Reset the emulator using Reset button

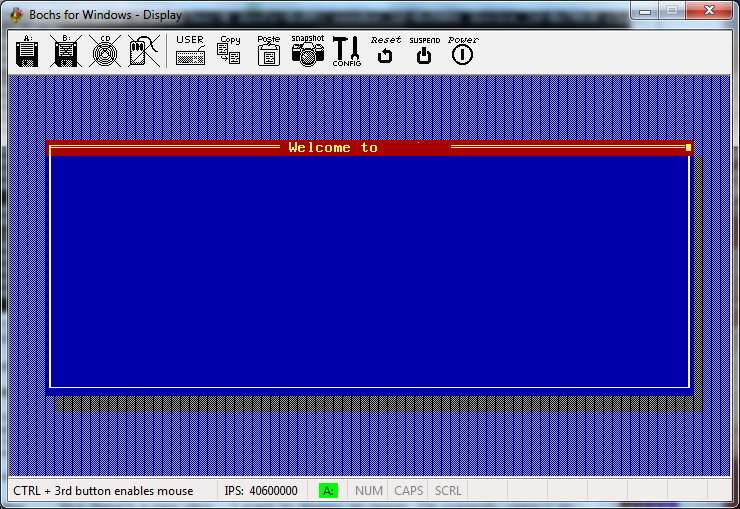(385, 51)
